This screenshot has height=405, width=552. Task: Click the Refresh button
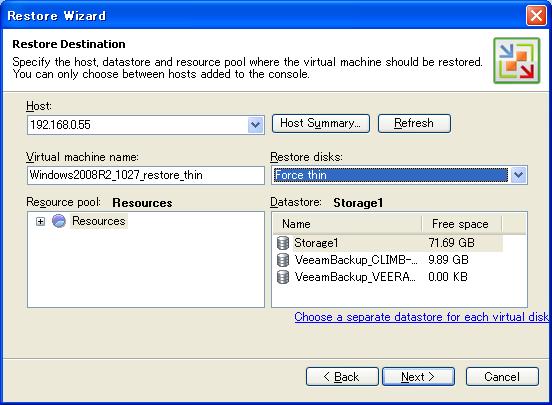point(414,123)
